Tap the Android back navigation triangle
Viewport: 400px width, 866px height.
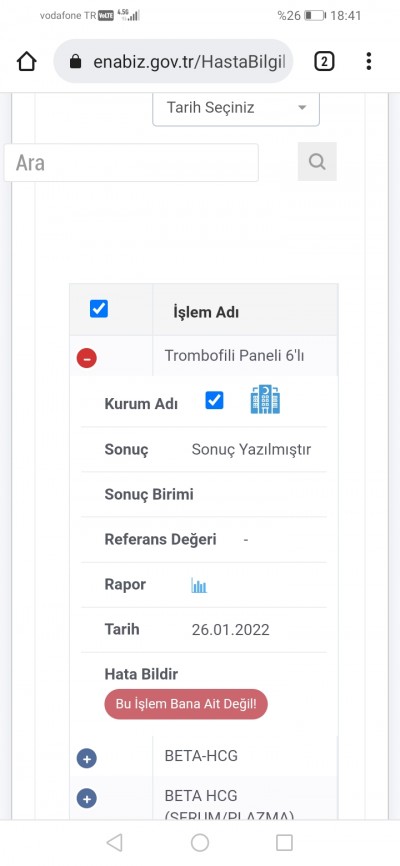click(114, 842)
